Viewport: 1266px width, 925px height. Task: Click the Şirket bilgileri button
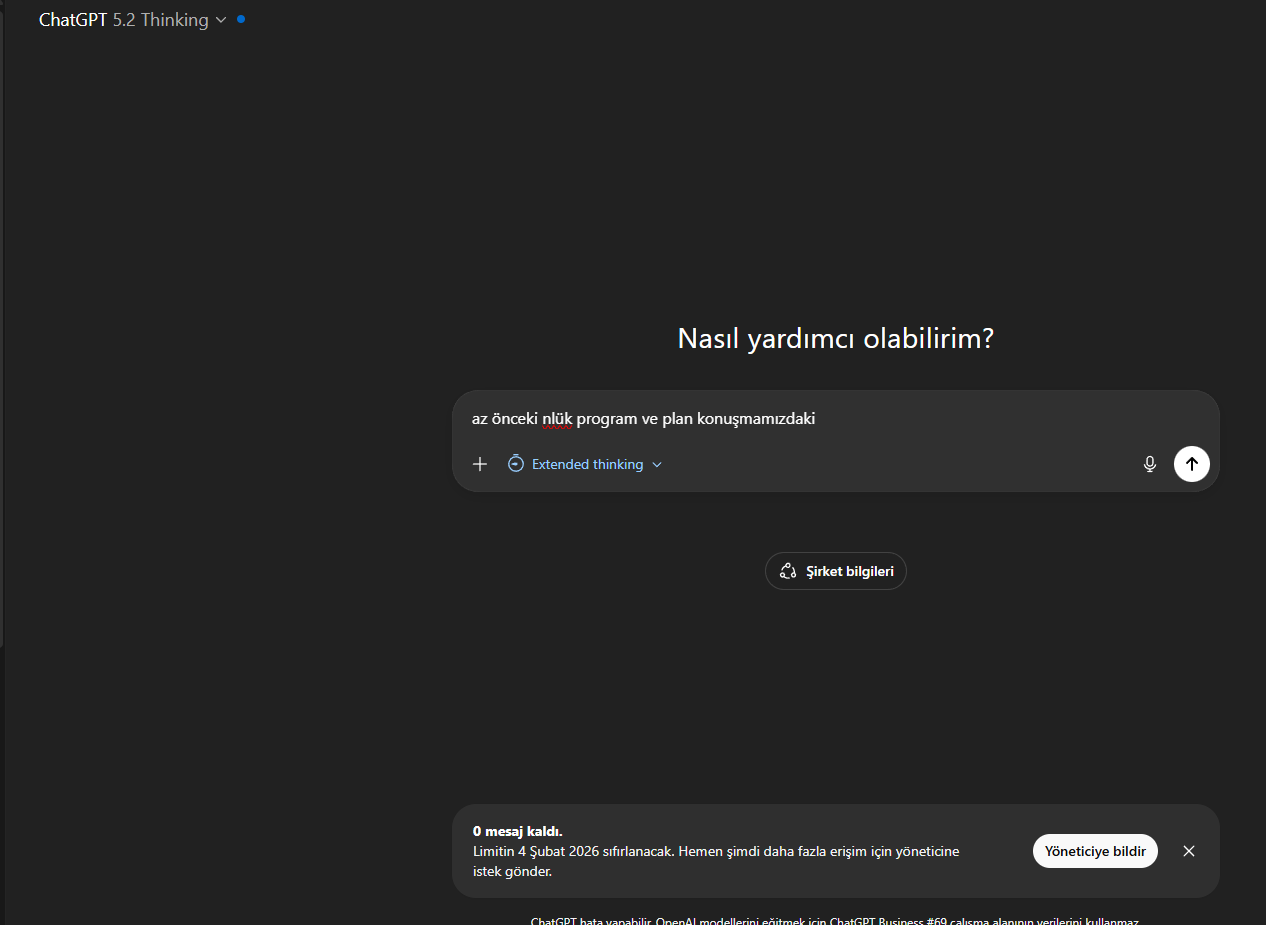coord(836,571)
